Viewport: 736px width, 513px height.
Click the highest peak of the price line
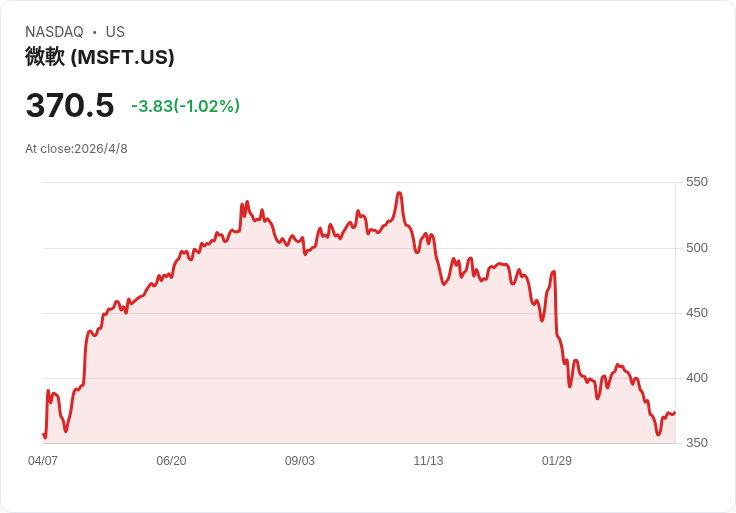point(399,193)
